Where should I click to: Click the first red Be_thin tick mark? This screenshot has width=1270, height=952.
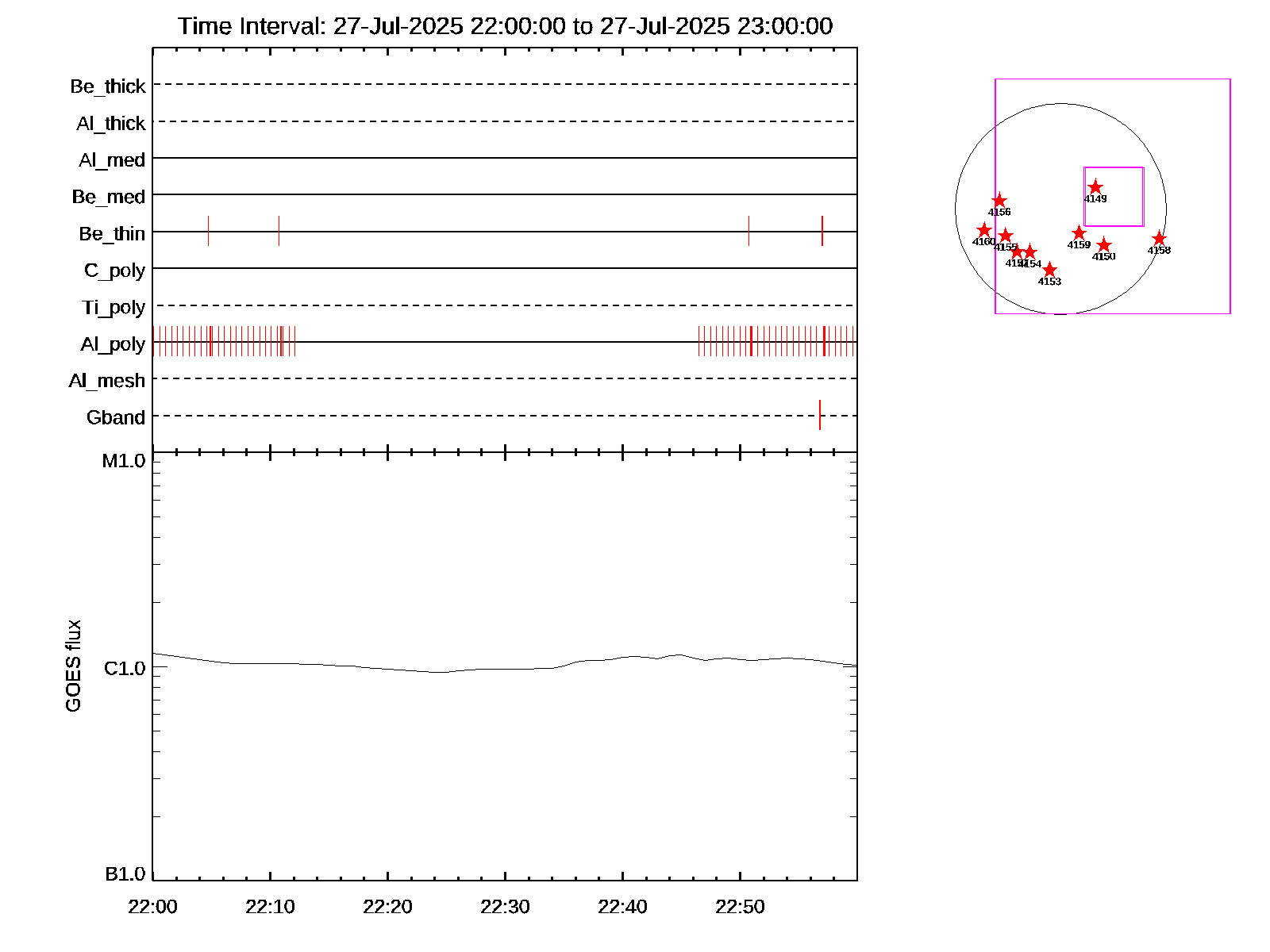pyautogui.click(x=208, y=231)
